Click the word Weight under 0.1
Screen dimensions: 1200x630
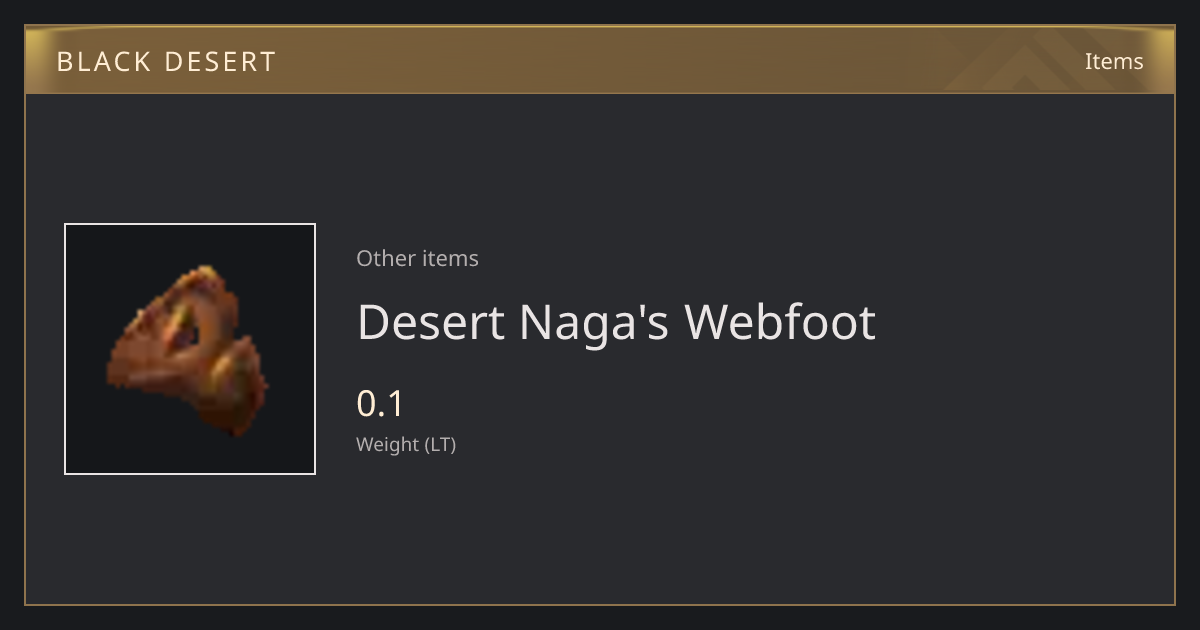coord(388,445)
